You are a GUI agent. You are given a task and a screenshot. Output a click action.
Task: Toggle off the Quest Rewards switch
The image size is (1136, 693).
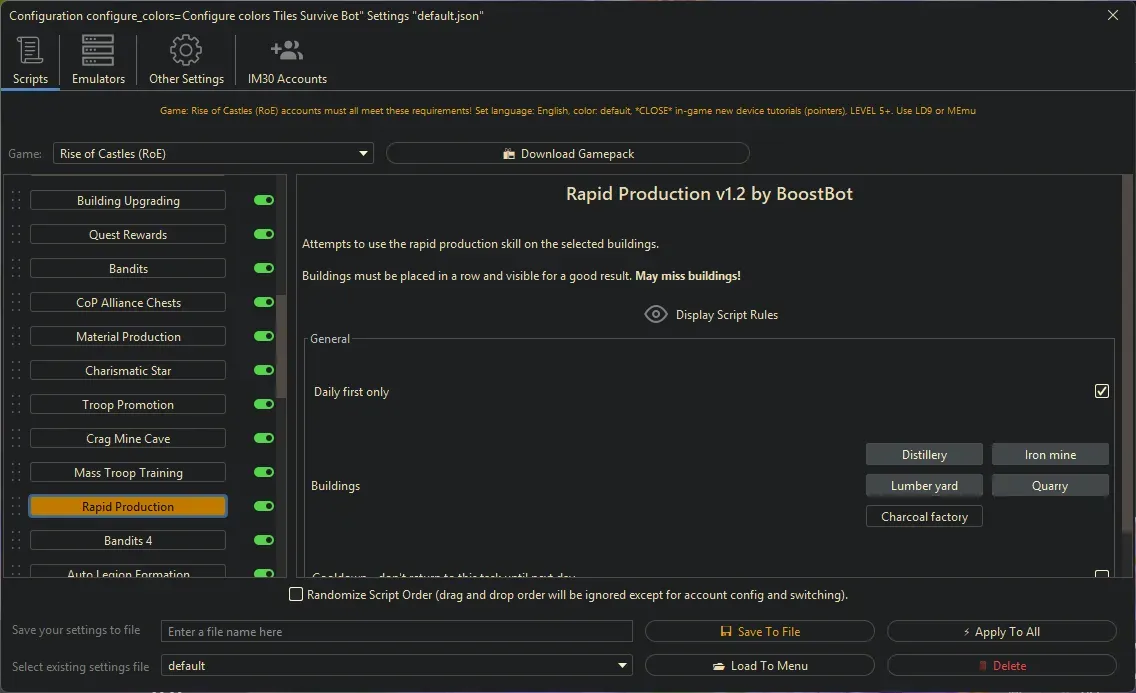click(x=264, y=234)
